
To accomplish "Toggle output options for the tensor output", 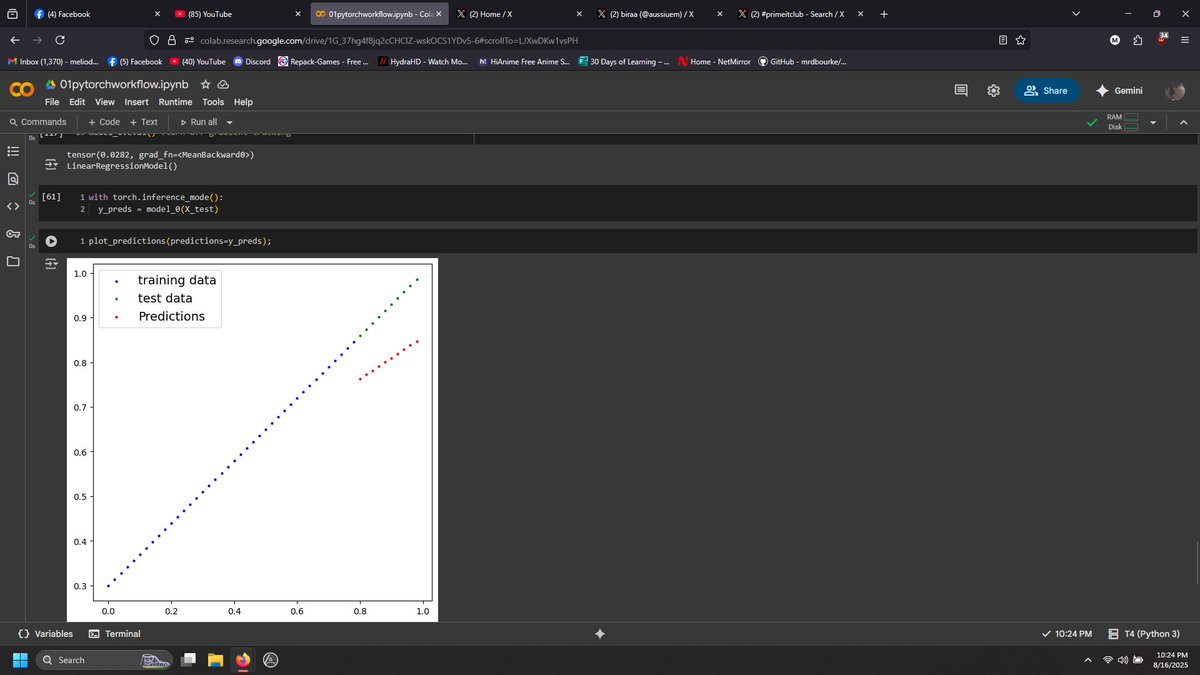I will (51, 165).
